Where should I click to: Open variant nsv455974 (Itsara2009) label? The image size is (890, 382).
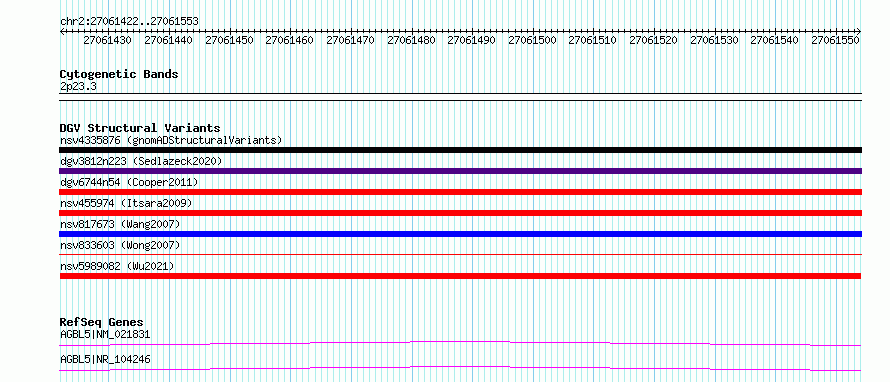click(x=126, y=203)
